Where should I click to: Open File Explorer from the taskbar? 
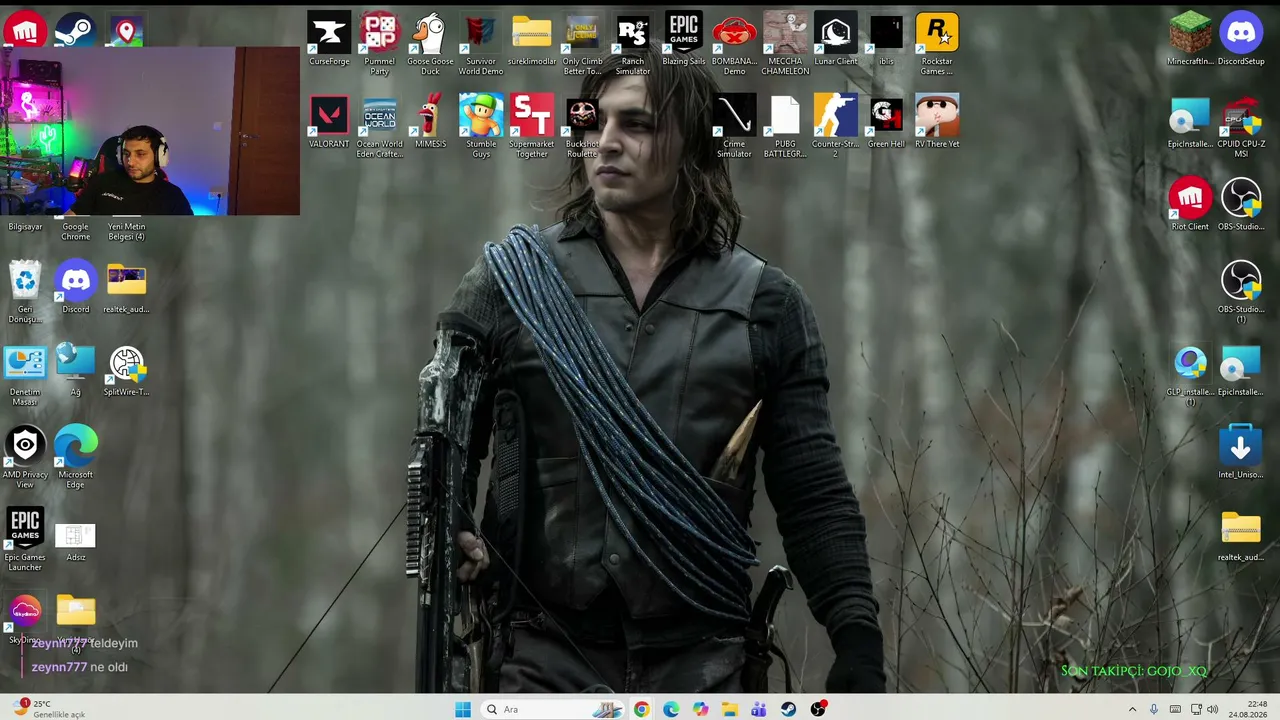pos(730,709)
